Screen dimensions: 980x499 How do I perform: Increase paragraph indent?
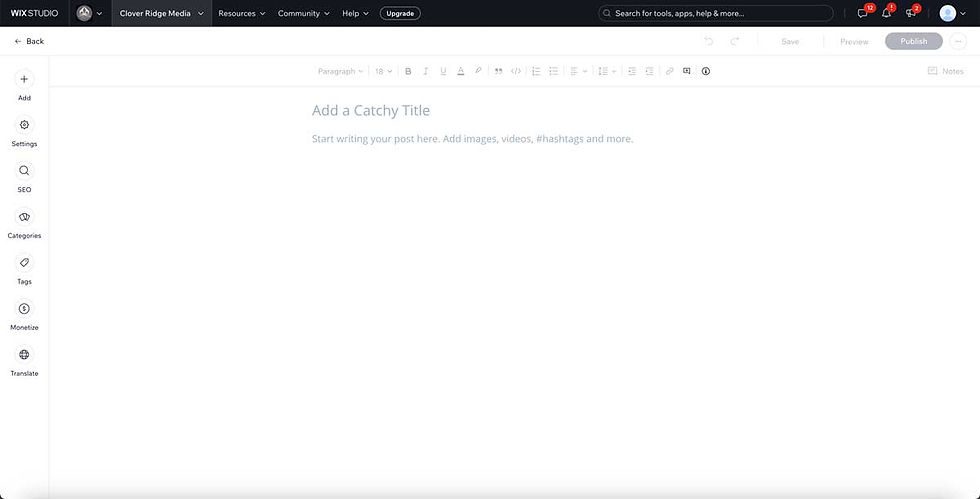pyautogui.click(x=649, y=71)
